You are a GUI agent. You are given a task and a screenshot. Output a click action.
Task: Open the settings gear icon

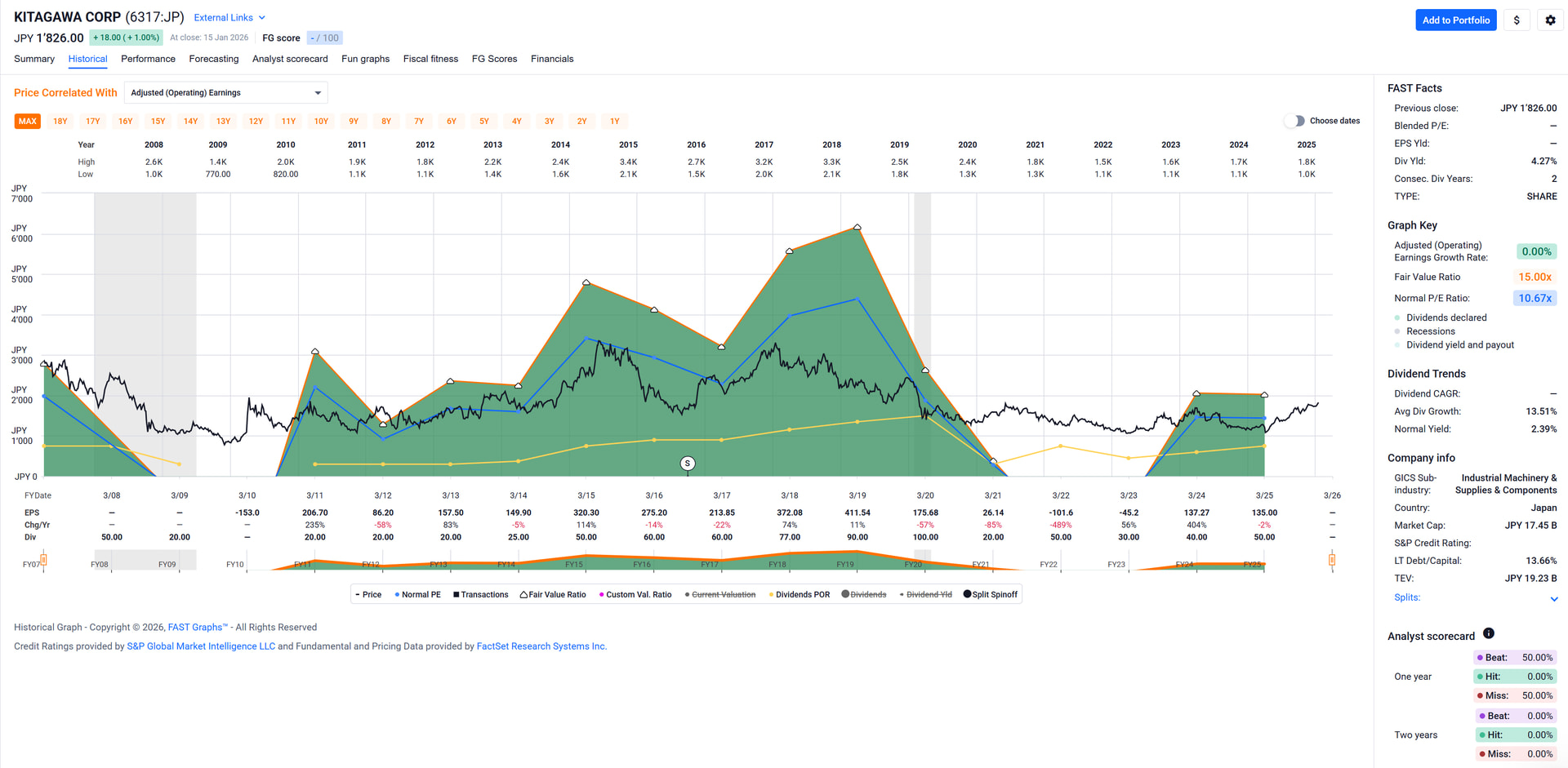1550,20
